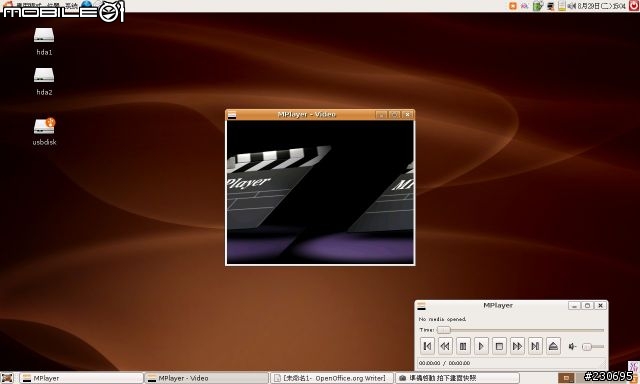Click the clapperboard video area
Screen dimensions: 640x384
pyautogui.click(x=320, y=192)
